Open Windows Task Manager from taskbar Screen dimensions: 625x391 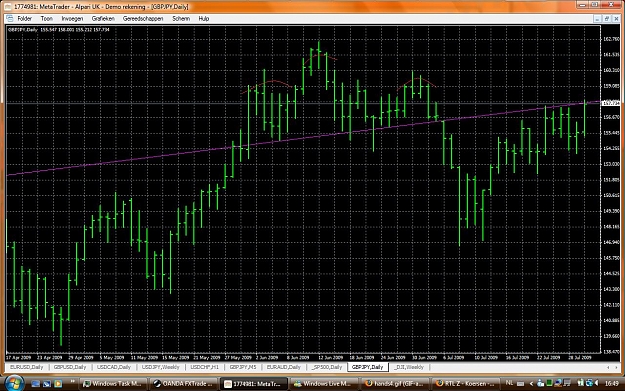click(113, 383)
